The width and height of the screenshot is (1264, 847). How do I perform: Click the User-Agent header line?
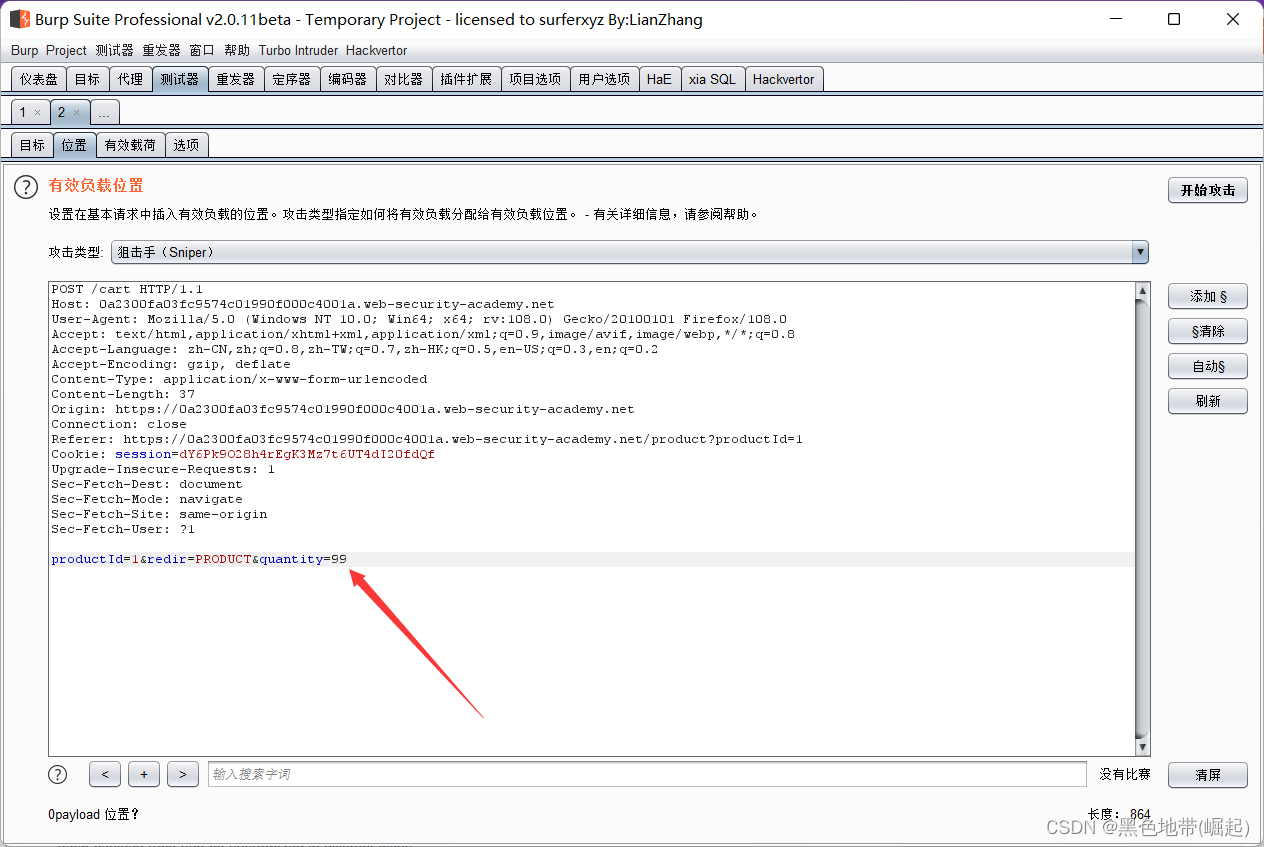tap(419, 319)
